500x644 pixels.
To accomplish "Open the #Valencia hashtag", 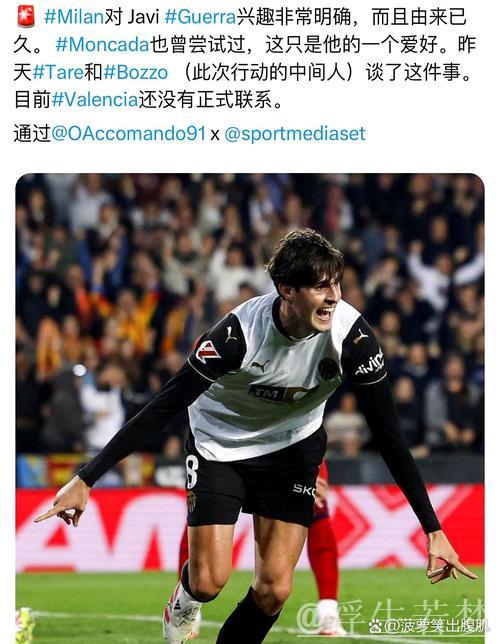I will [95, 100].
